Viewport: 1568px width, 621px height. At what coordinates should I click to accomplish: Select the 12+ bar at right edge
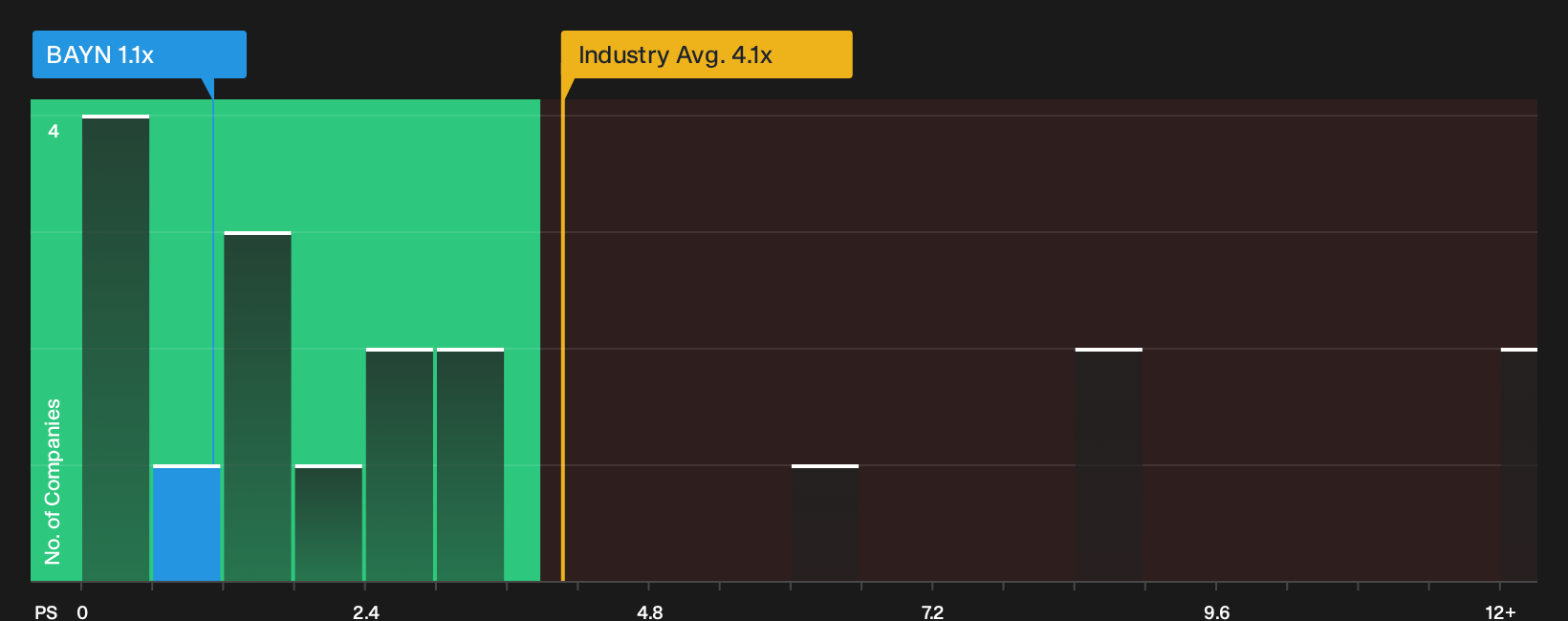pyautogui.click(x=1519, y=464)
